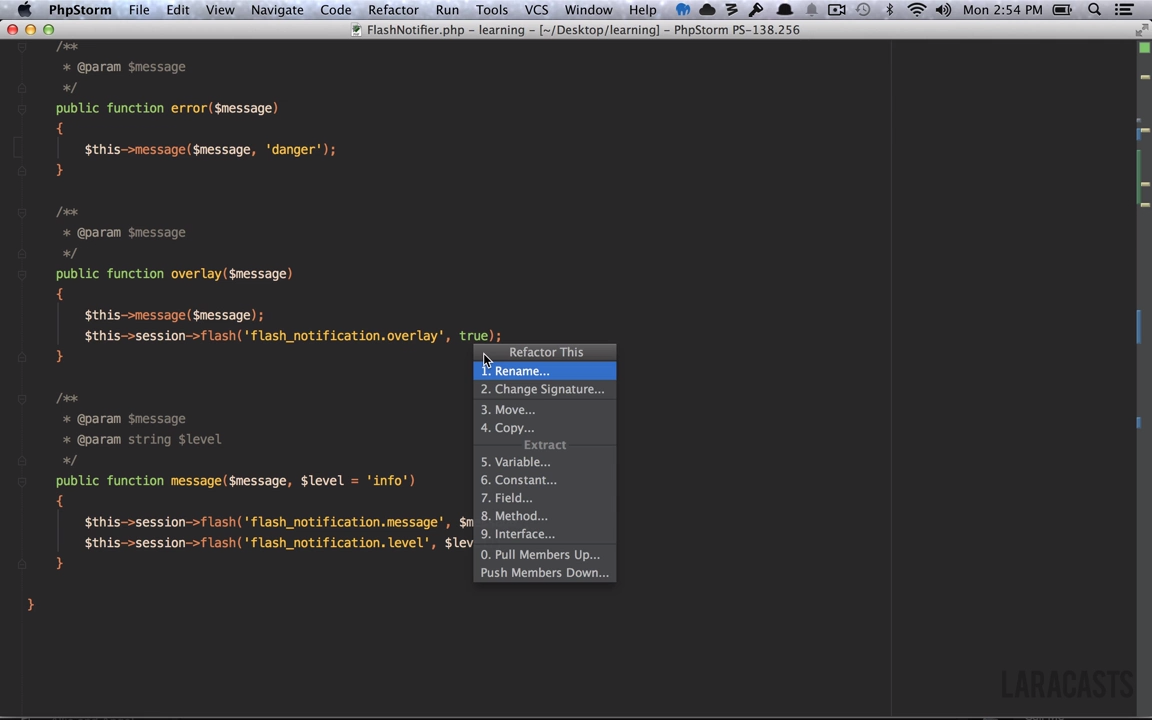This screenshot has height=720, width=1152.
Task: Collapse doc comment above message() function
Action: (x=22, y=399)
